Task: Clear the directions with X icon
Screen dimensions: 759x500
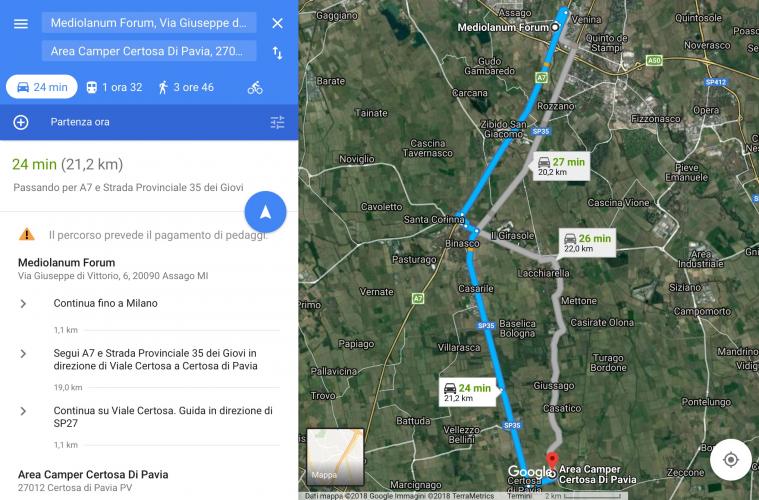Action: pyautogui.click(x=277, y=23)
